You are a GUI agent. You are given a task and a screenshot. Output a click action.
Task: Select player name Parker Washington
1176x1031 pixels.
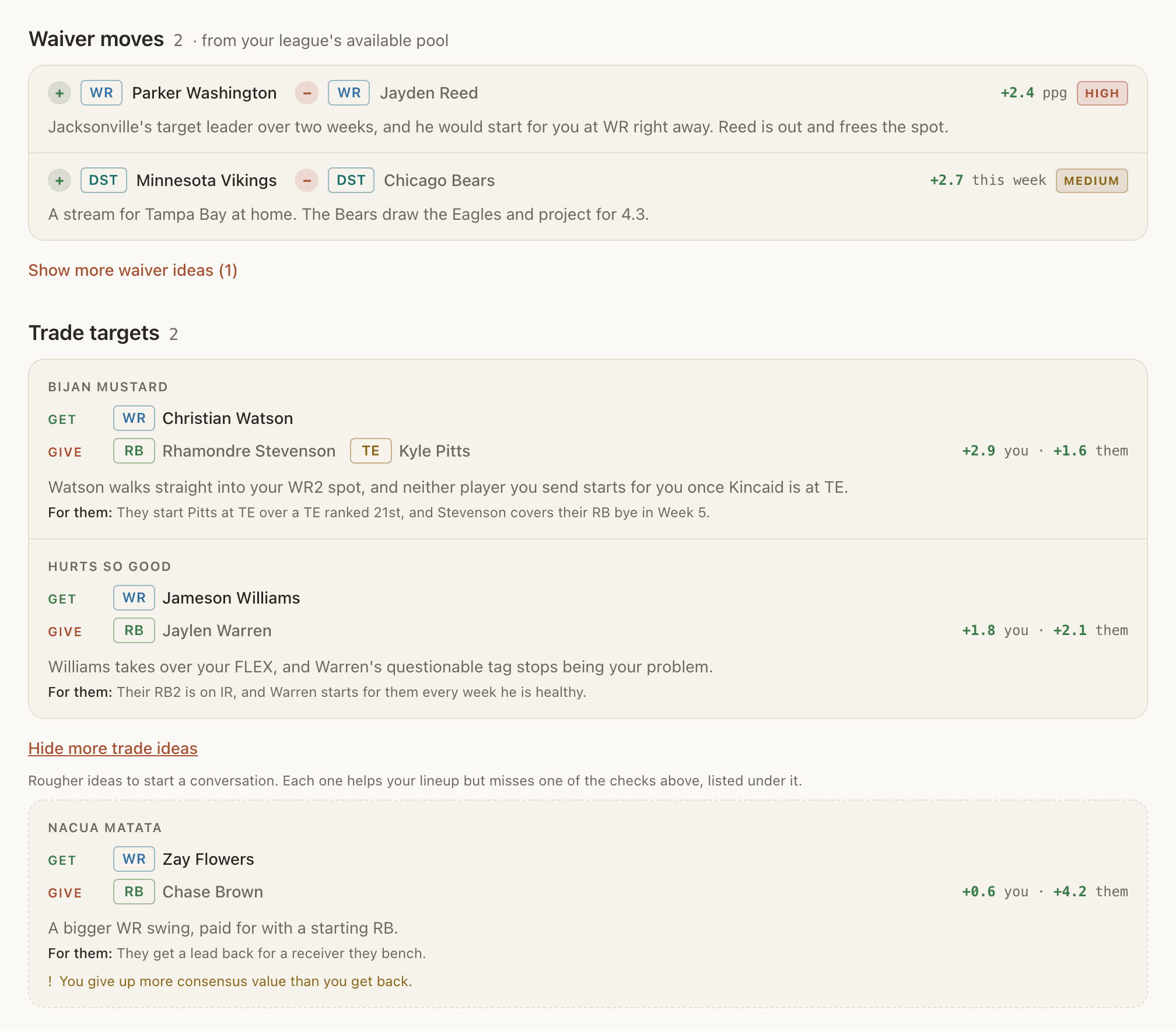tap(204, 93)
